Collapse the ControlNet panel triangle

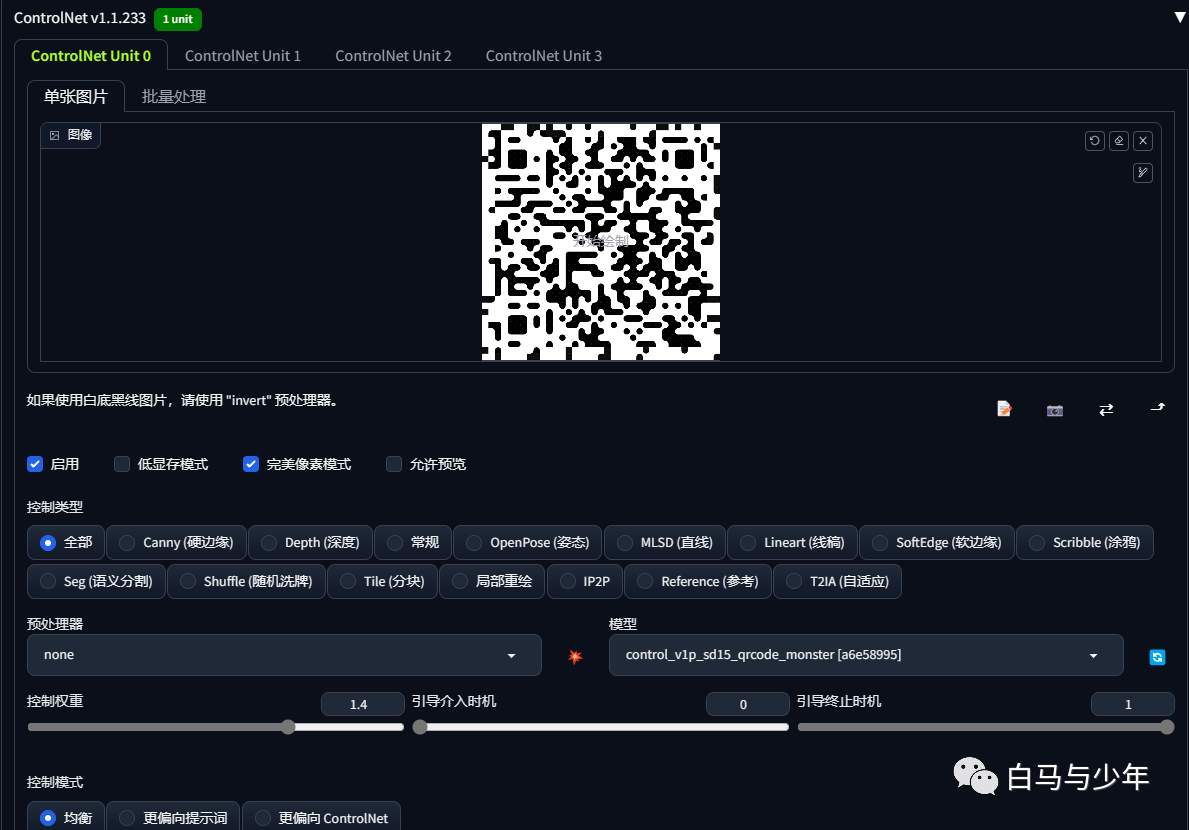pyautogui.click(x=1180, y=17)
